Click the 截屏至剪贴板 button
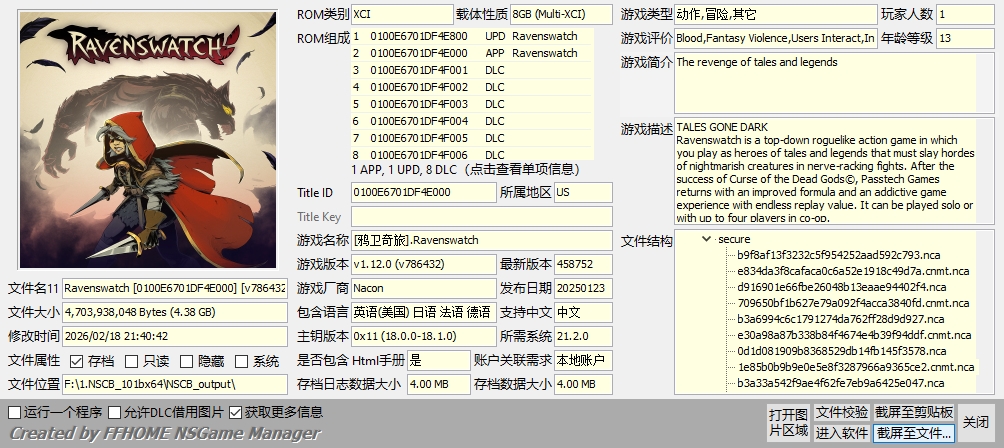Screen dimensions: 1004x448 (x=914, y=412)
